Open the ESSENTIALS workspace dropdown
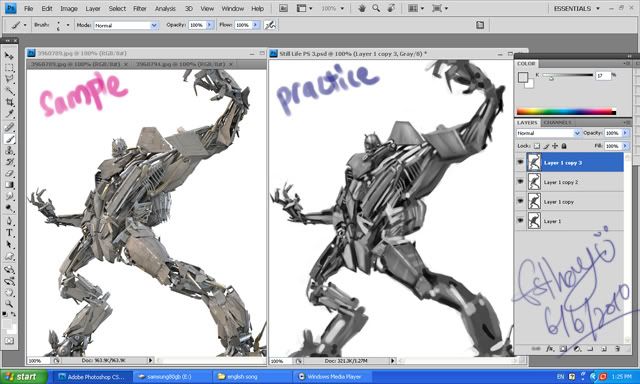 [577, 8]
